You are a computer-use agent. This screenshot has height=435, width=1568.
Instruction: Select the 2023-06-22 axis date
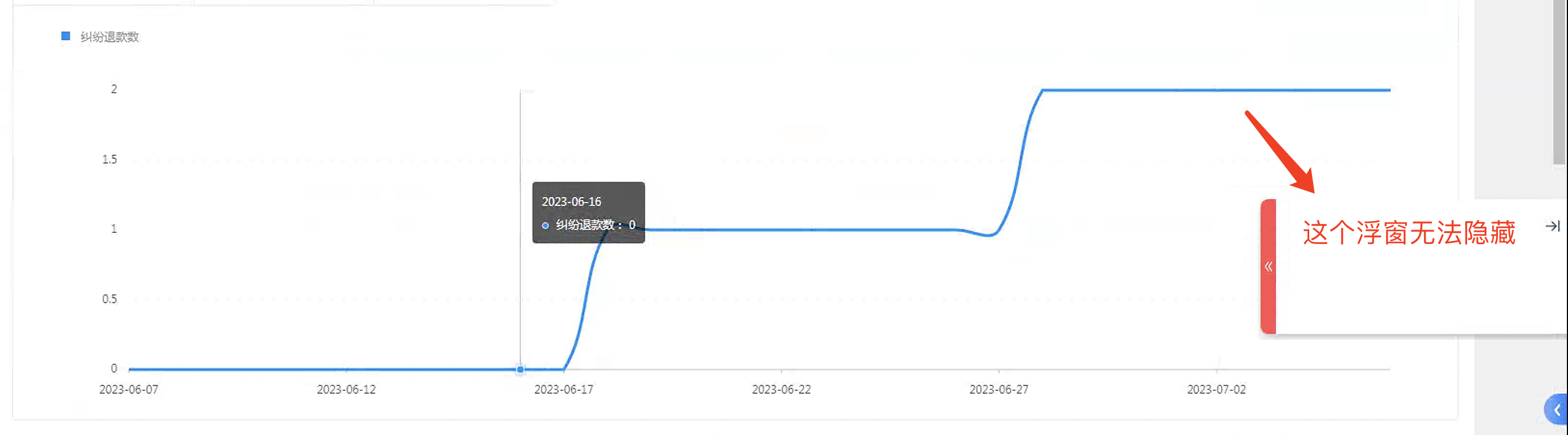[x=782, y=389]
